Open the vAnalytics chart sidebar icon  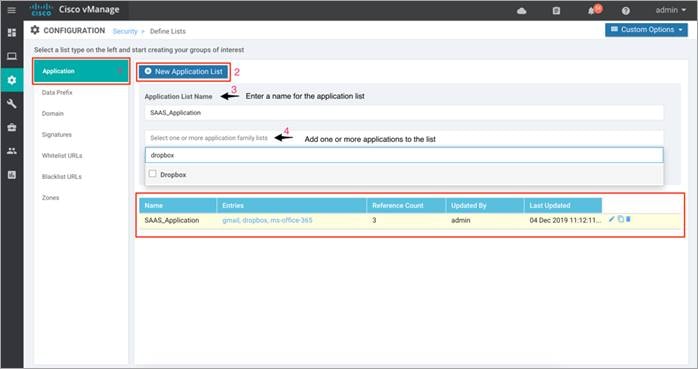12,174
